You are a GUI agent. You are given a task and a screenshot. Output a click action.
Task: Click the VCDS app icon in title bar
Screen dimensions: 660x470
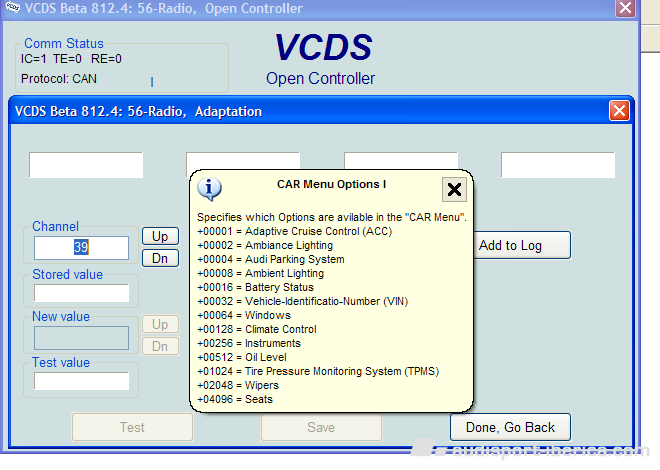(12, 7)
